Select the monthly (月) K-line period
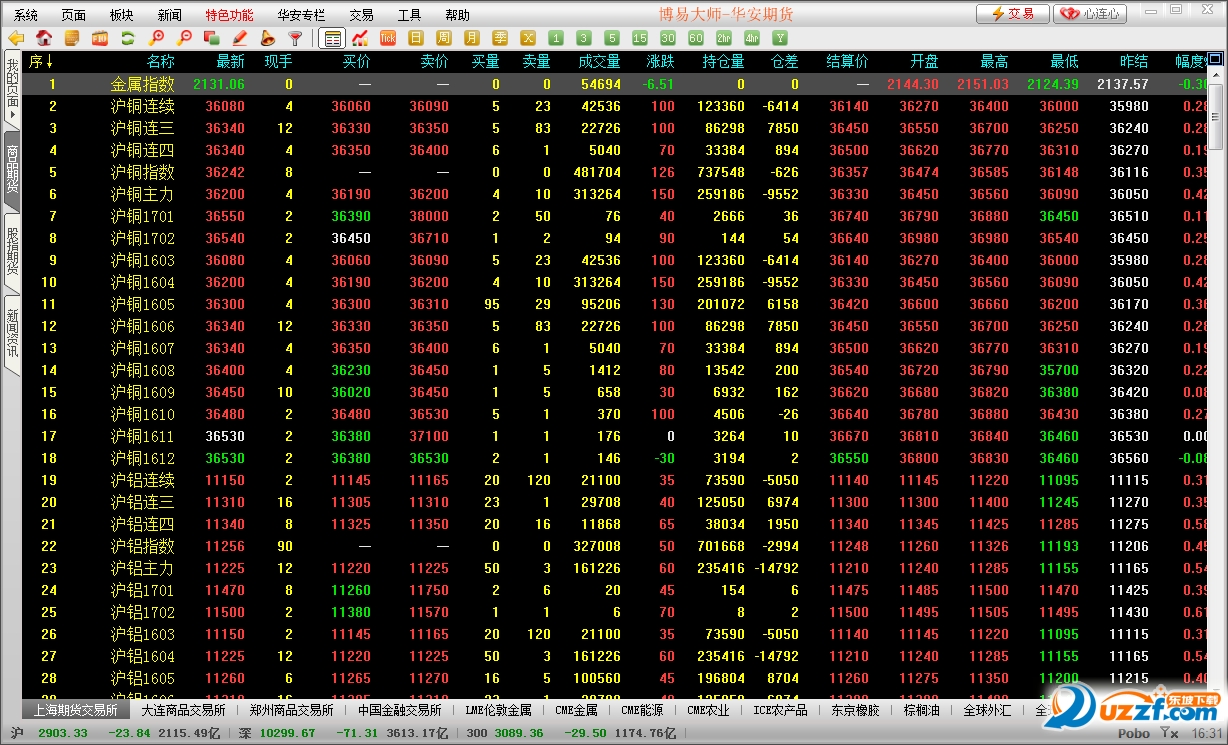Viewport: 1228px width, 745px height. [x=472, y=39]
